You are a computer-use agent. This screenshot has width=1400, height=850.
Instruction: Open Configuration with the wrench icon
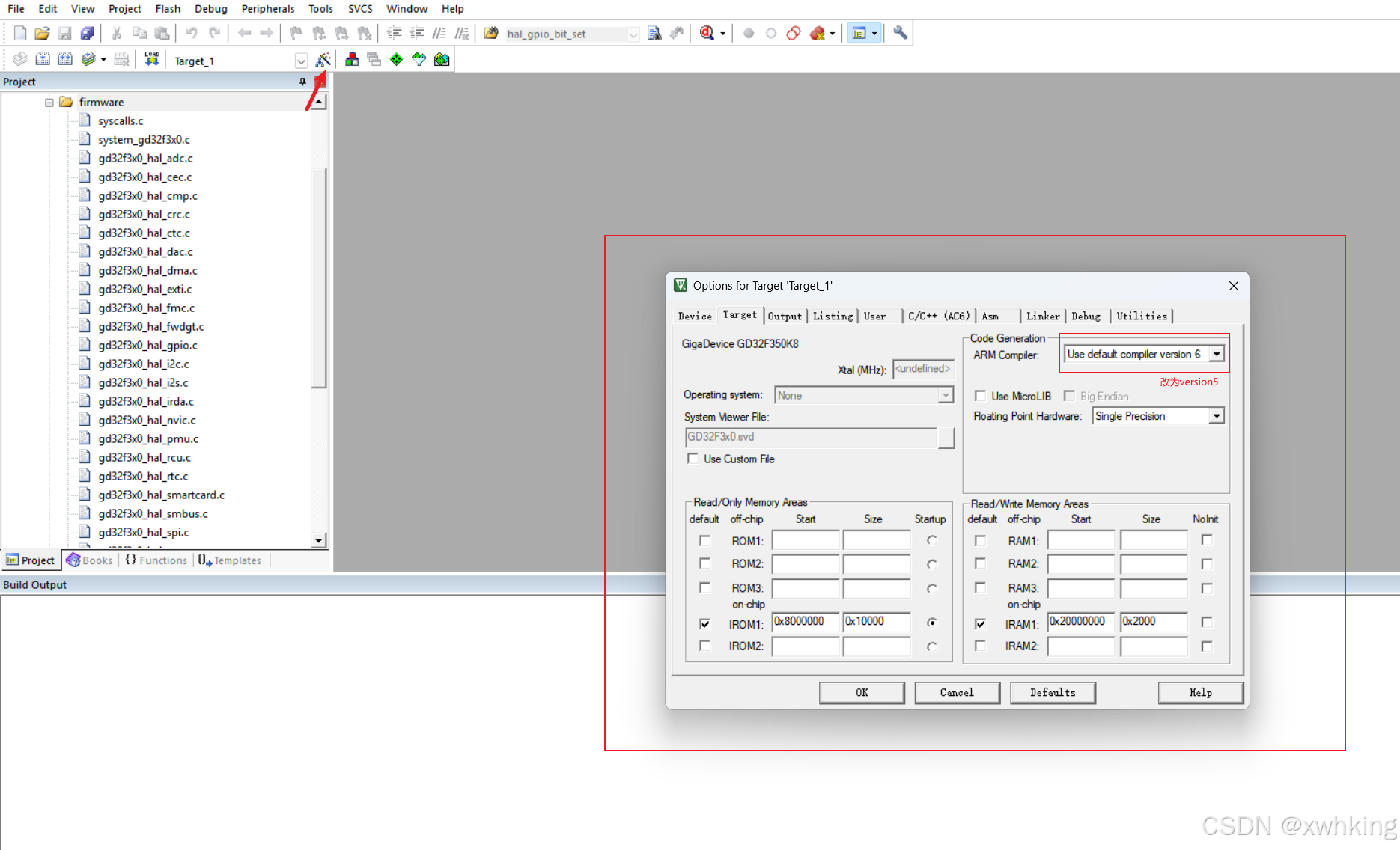coord(900,33)
